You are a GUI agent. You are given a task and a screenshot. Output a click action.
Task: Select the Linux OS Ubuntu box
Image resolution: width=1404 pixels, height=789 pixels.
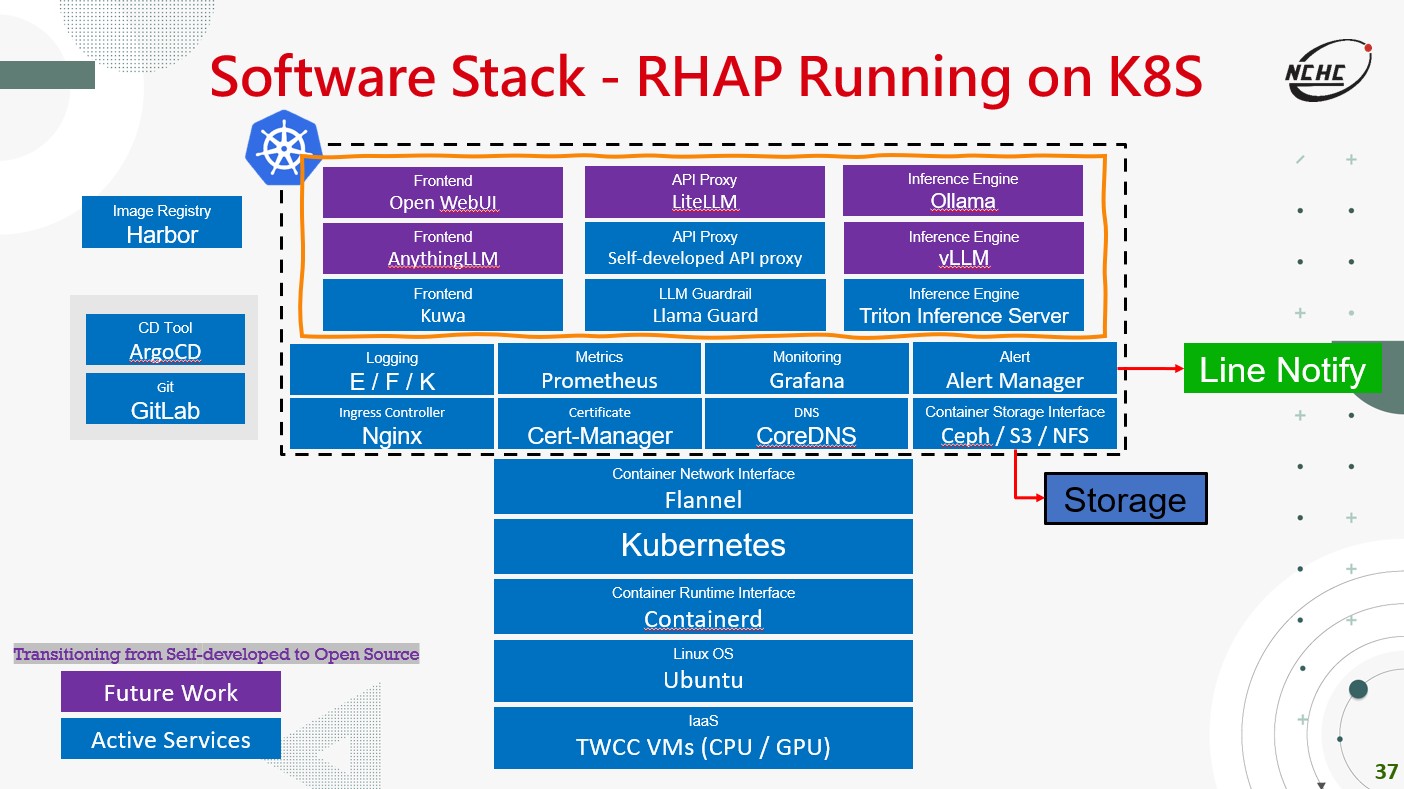tap(703, 671)
